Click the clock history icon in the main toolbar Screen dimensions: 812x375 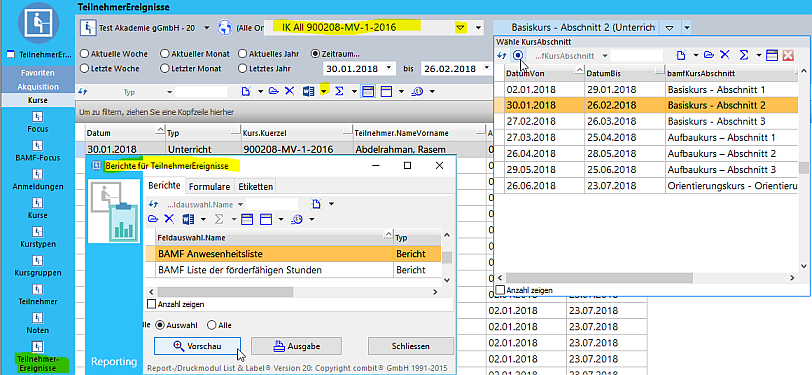pos(417,92)
